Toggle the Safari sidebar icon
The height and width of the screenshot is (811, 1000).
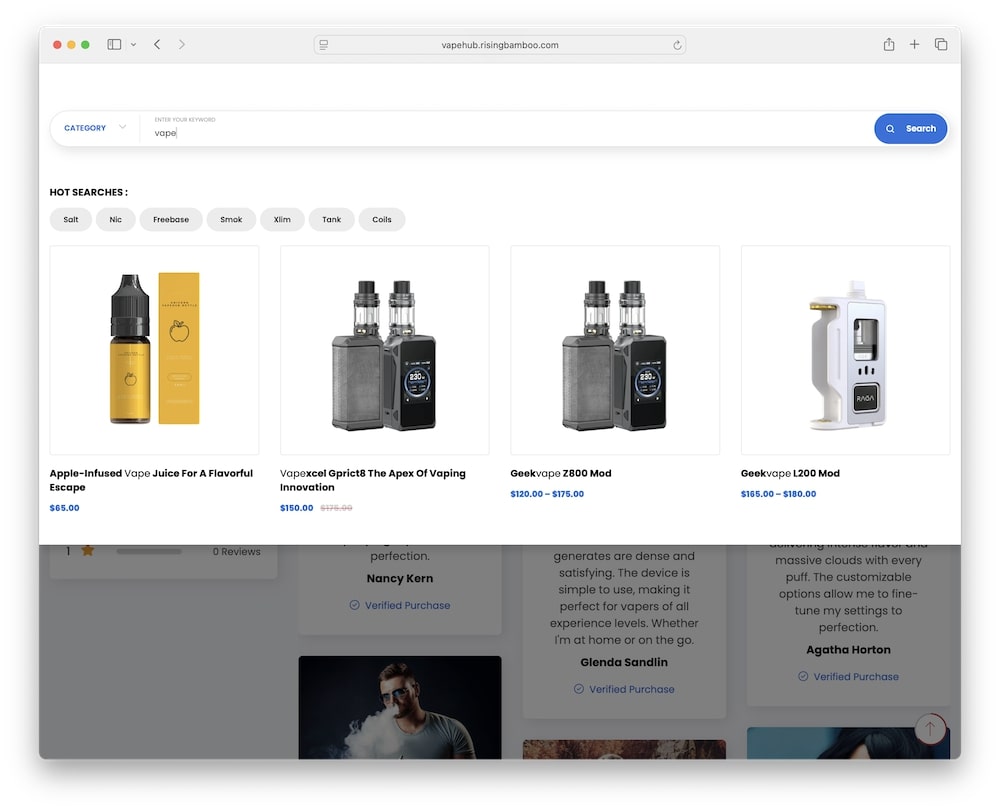[x=114, y=45]
